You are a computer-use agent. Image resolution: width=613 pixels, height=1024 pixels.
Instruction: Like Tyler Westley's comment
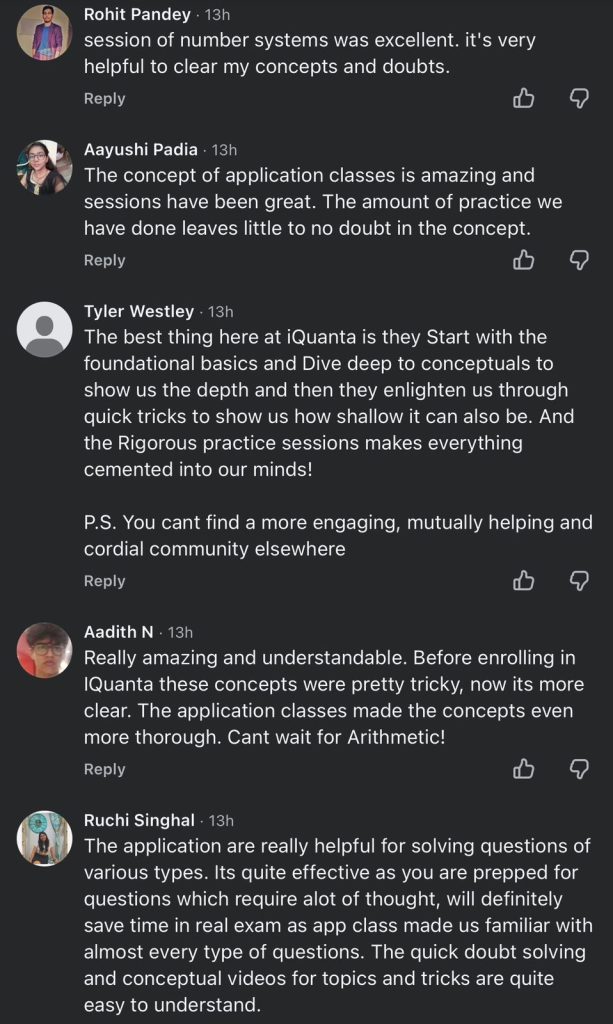[x=523, y=581]
